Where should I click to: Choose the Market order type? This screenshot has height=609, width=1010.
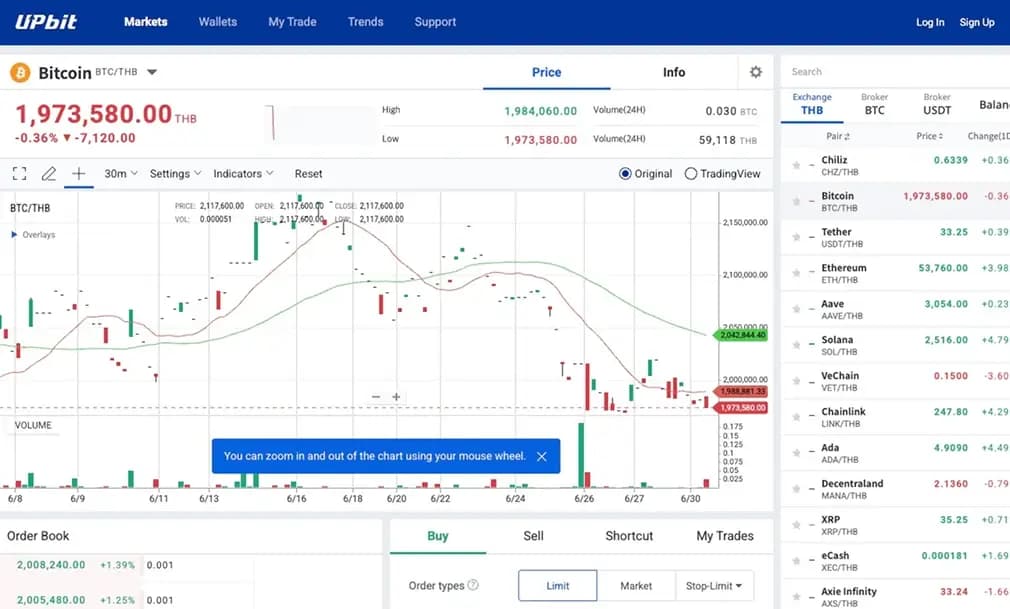tap(636, 585)
